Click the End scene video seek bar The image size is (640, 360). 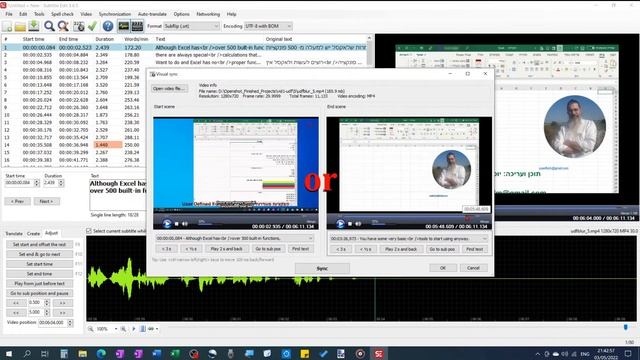(x=409, y=215)
